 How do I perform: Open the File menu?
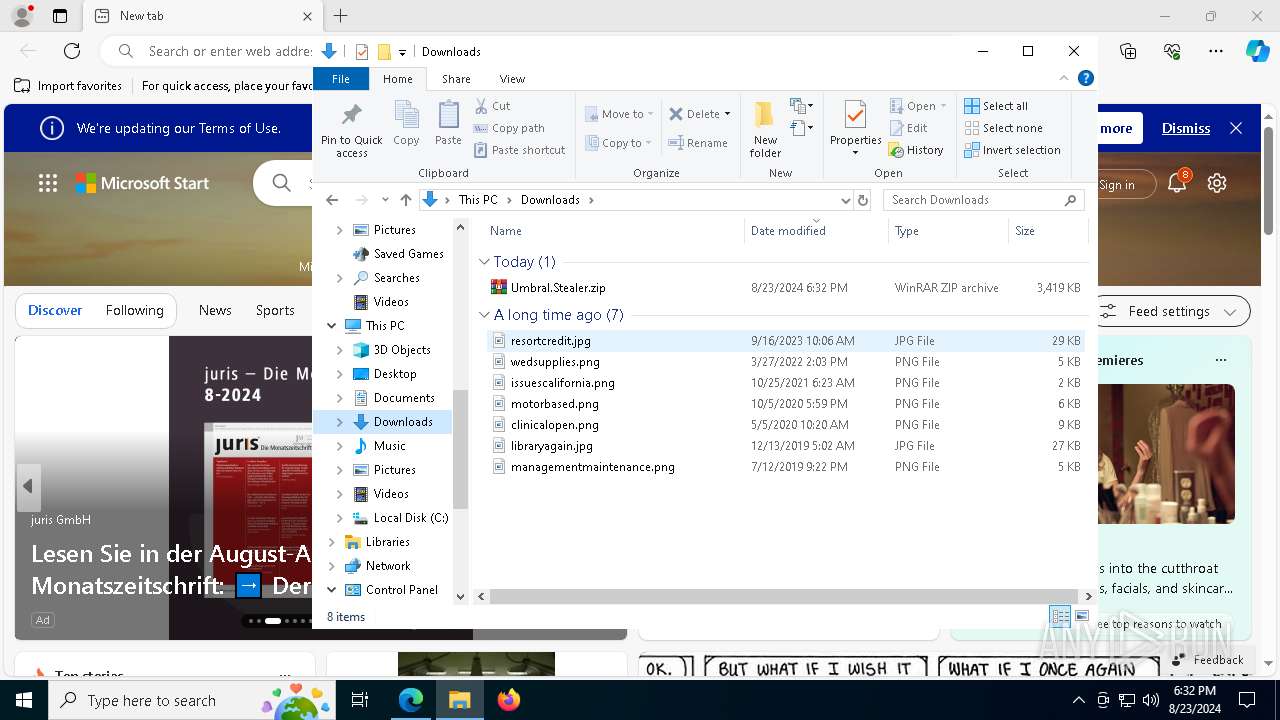click(341, 79)
